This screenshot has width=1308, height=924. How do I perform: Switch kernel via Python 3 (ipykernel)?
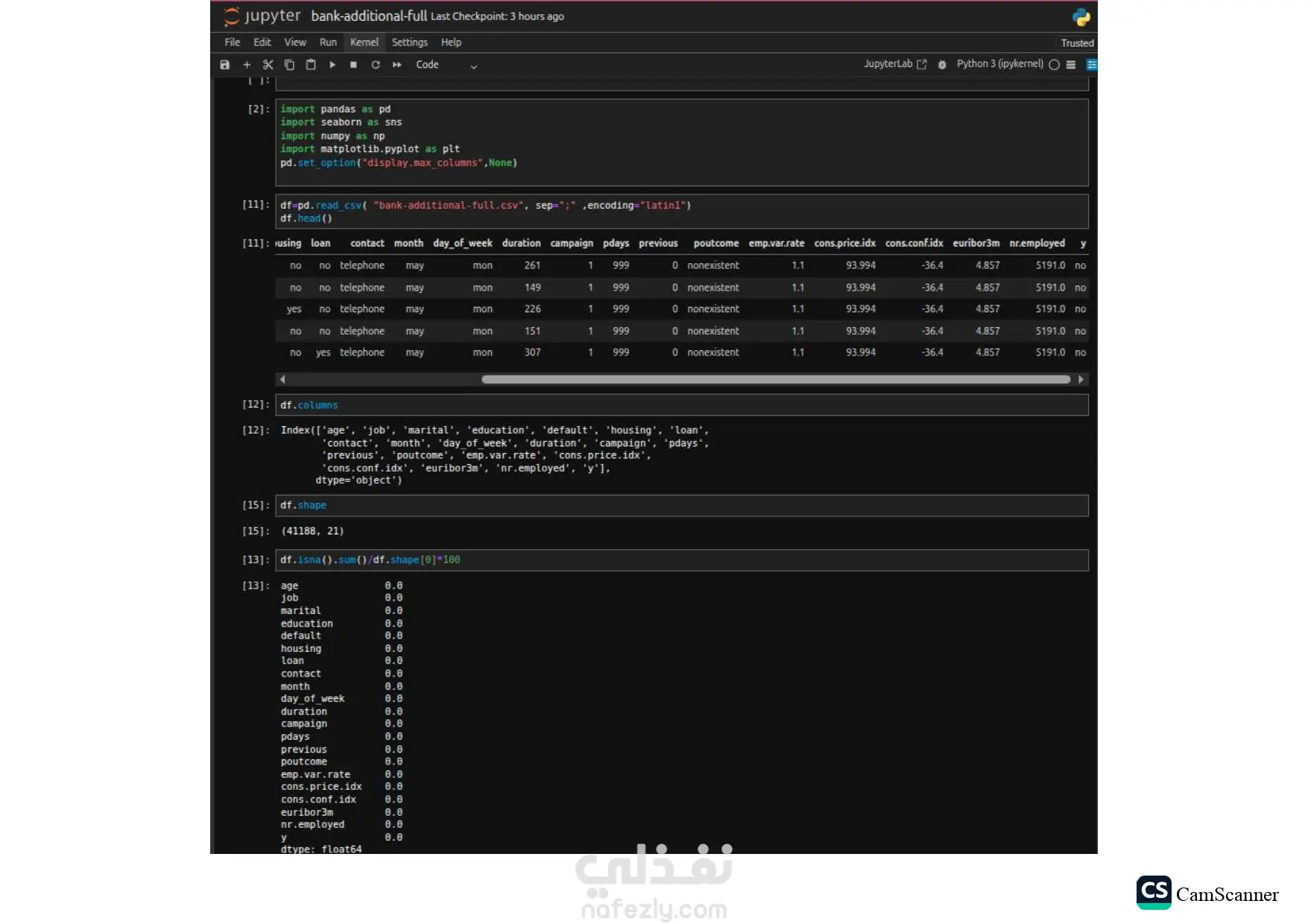999,64
